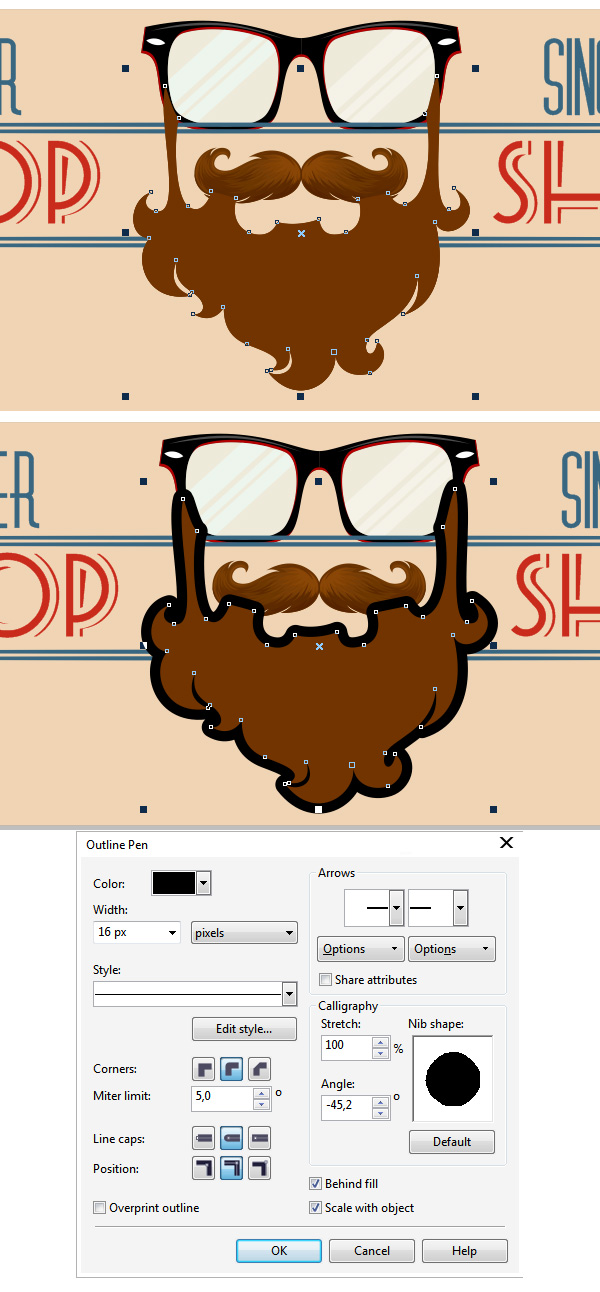Open the start arrowhead dropdown
The height and width of the screenshot is (1292, 600).
(397, 908)
